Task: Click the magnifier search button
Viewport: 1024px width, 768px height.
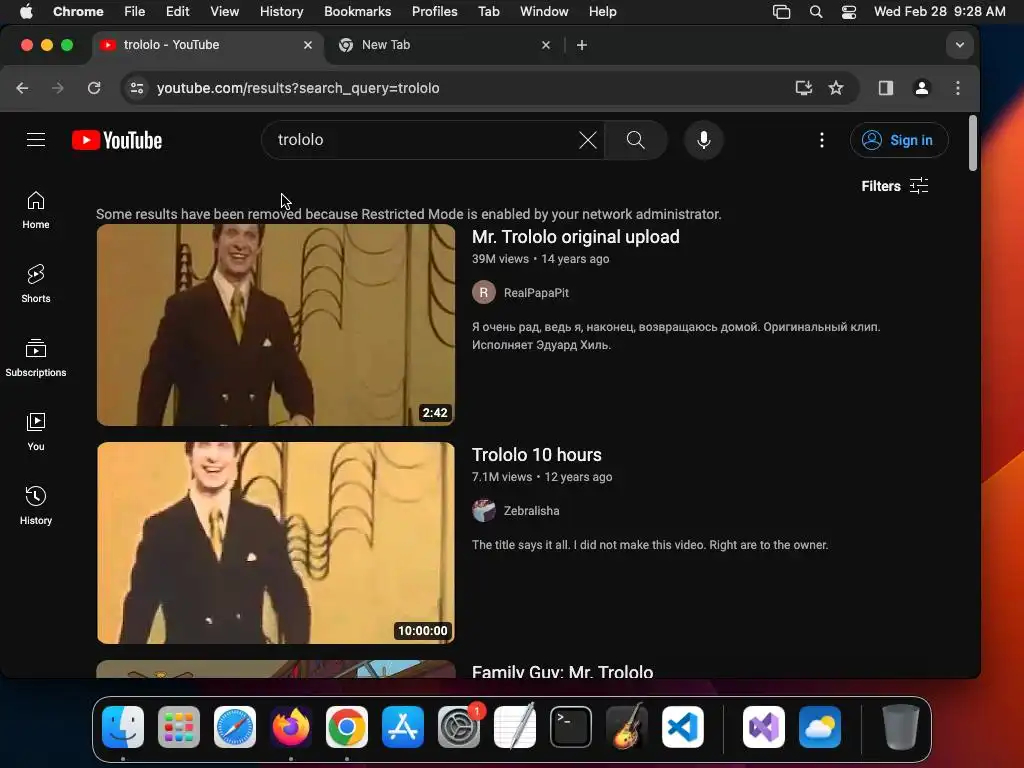Action: tap(635, 140)
